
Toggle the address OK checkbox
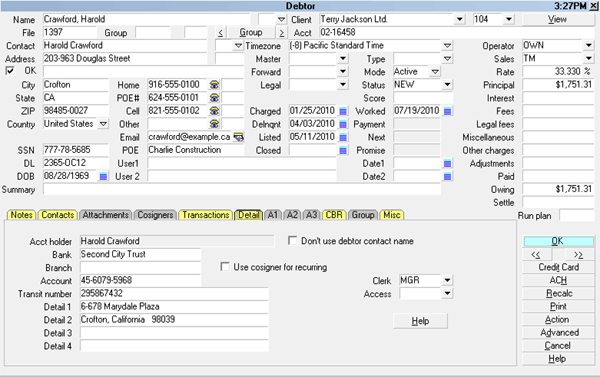pyautogui.click(x=10, y=71)
